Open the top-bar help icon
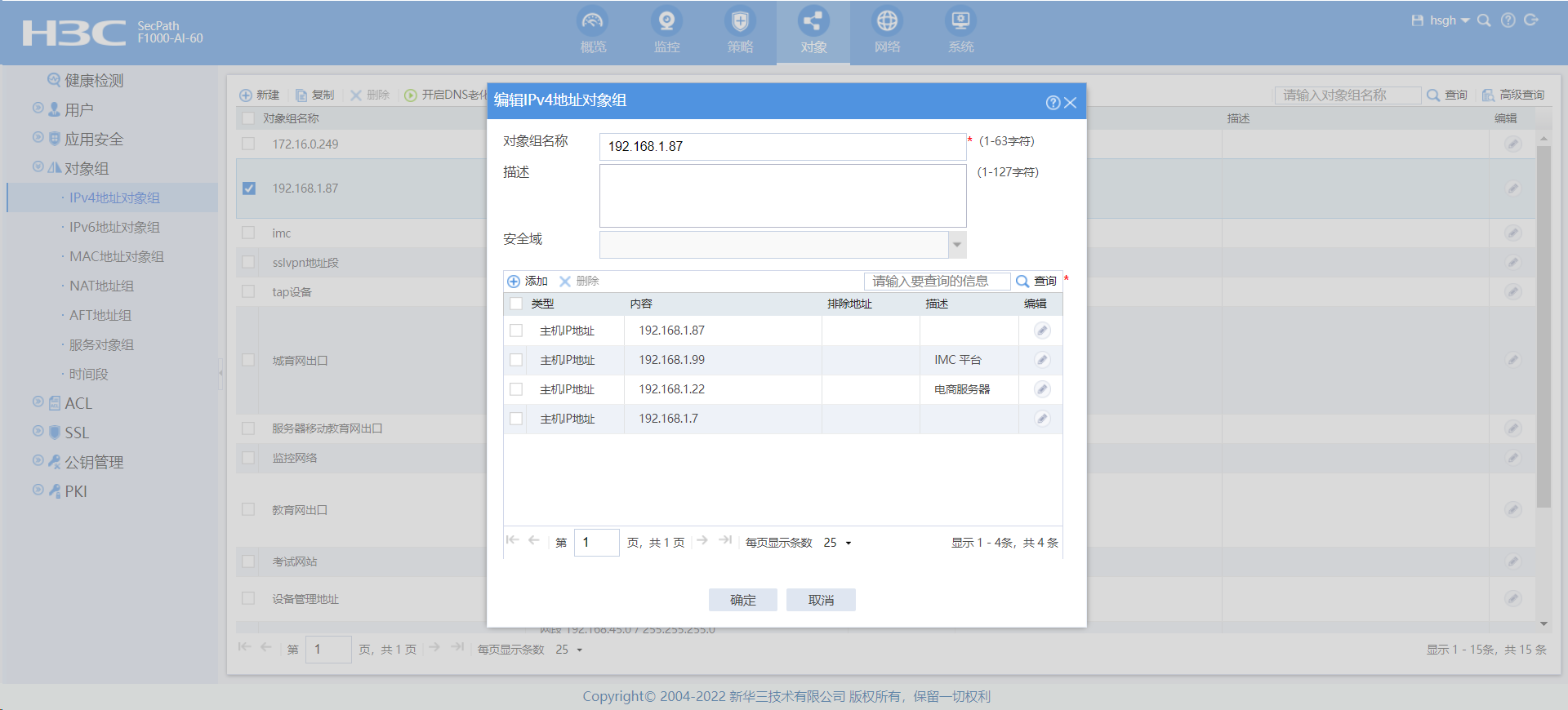Image resolution: width=1568 pixels, height=710 pixels. pos(1508,20)
